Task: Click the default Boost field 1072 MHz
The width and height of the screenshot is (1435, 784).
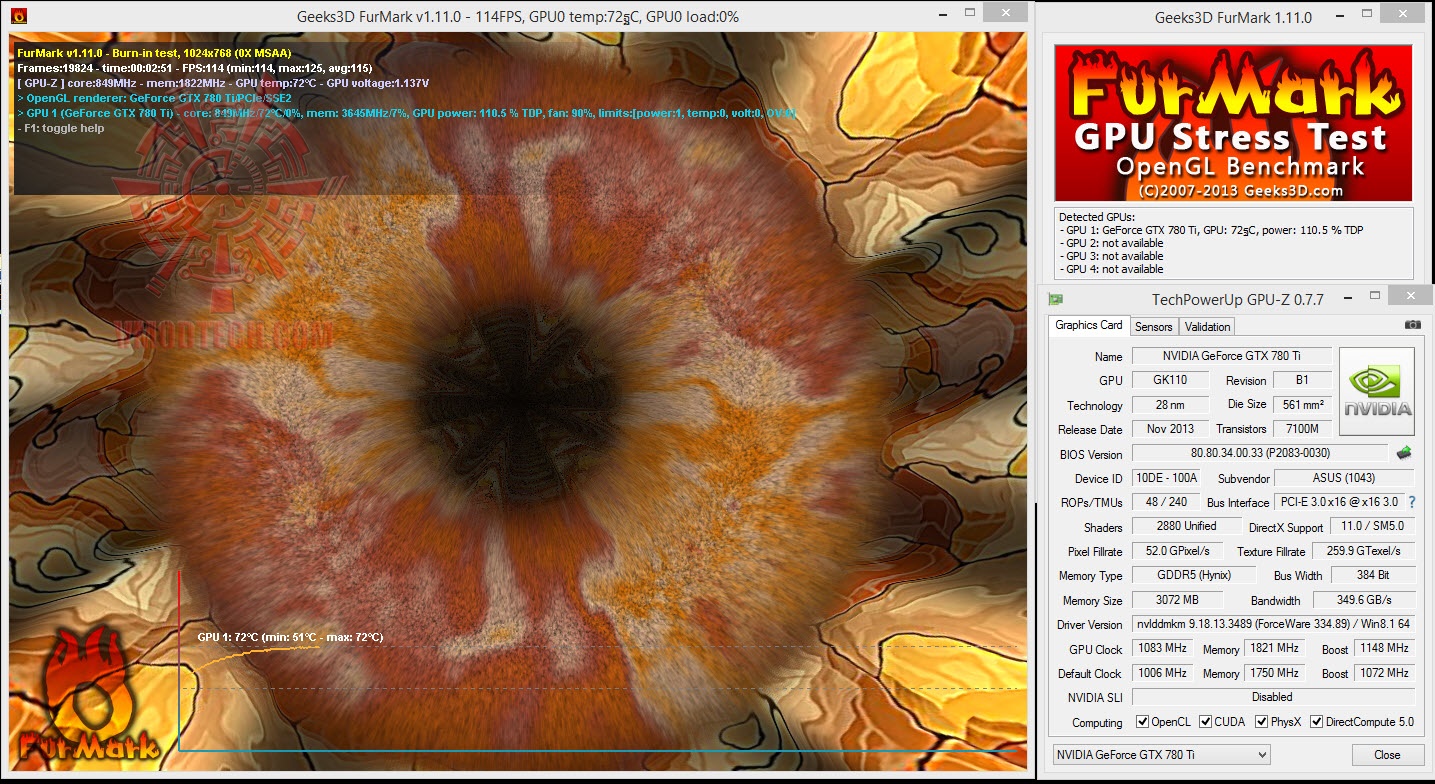Action: coord(1385,673)
